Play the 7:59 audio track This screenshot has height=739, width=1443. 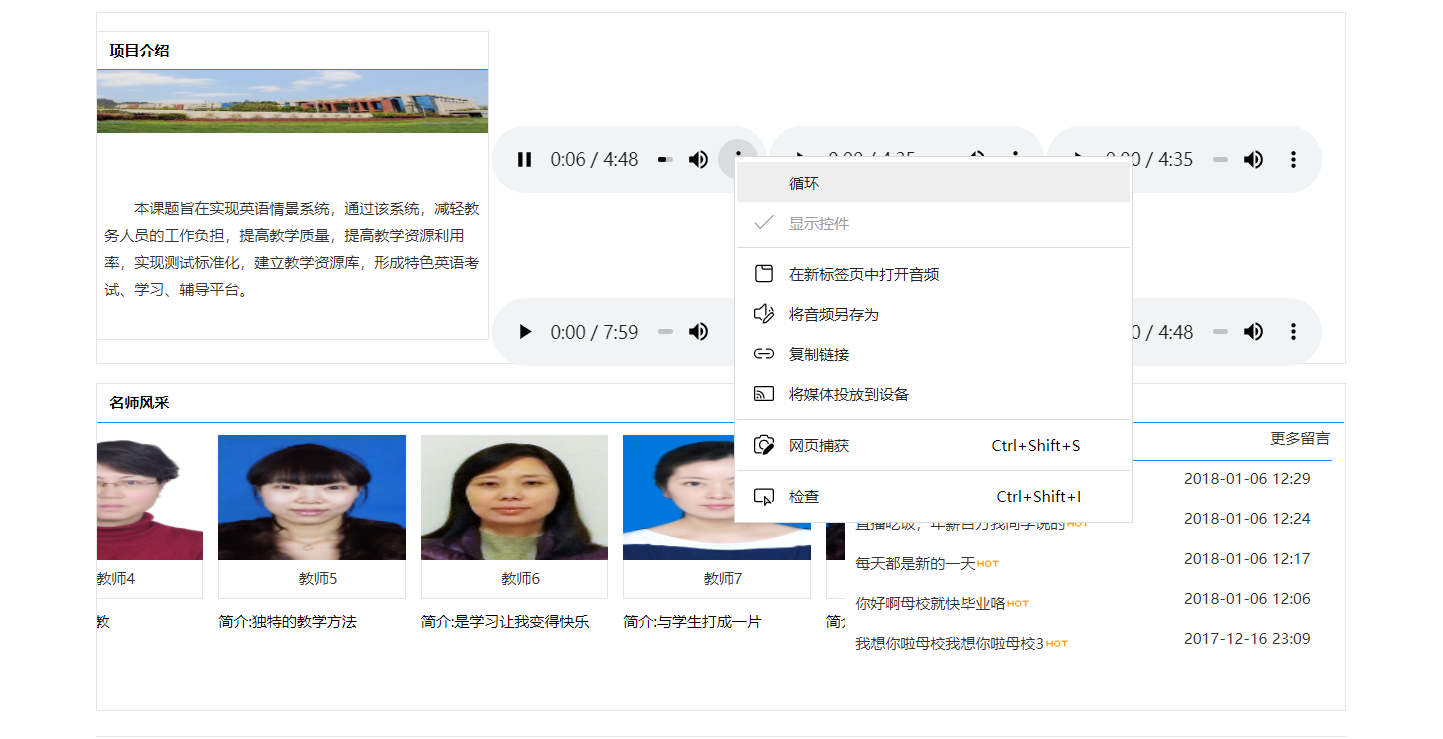(x=524, y=331)
